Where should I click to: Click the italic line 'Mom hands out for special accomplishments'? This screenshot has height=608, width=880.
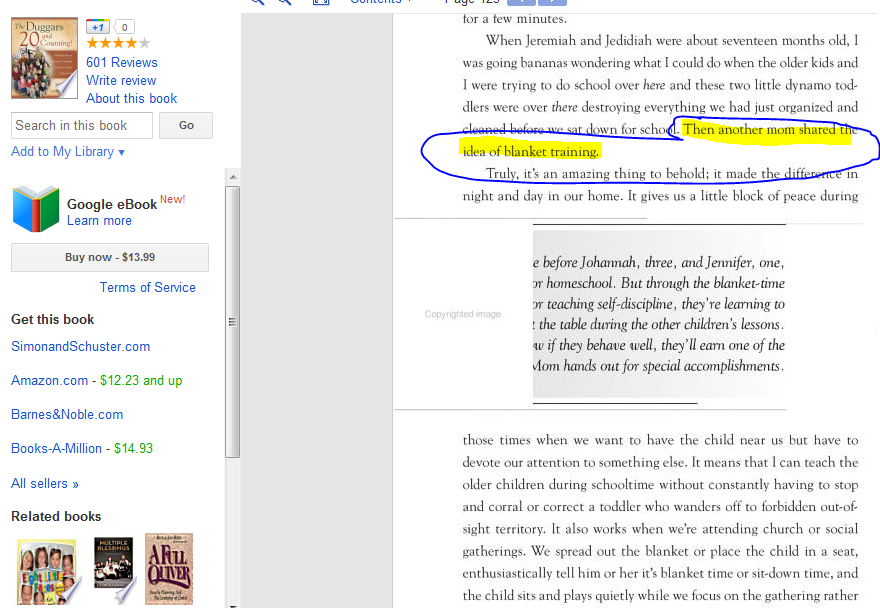[658, 366]
